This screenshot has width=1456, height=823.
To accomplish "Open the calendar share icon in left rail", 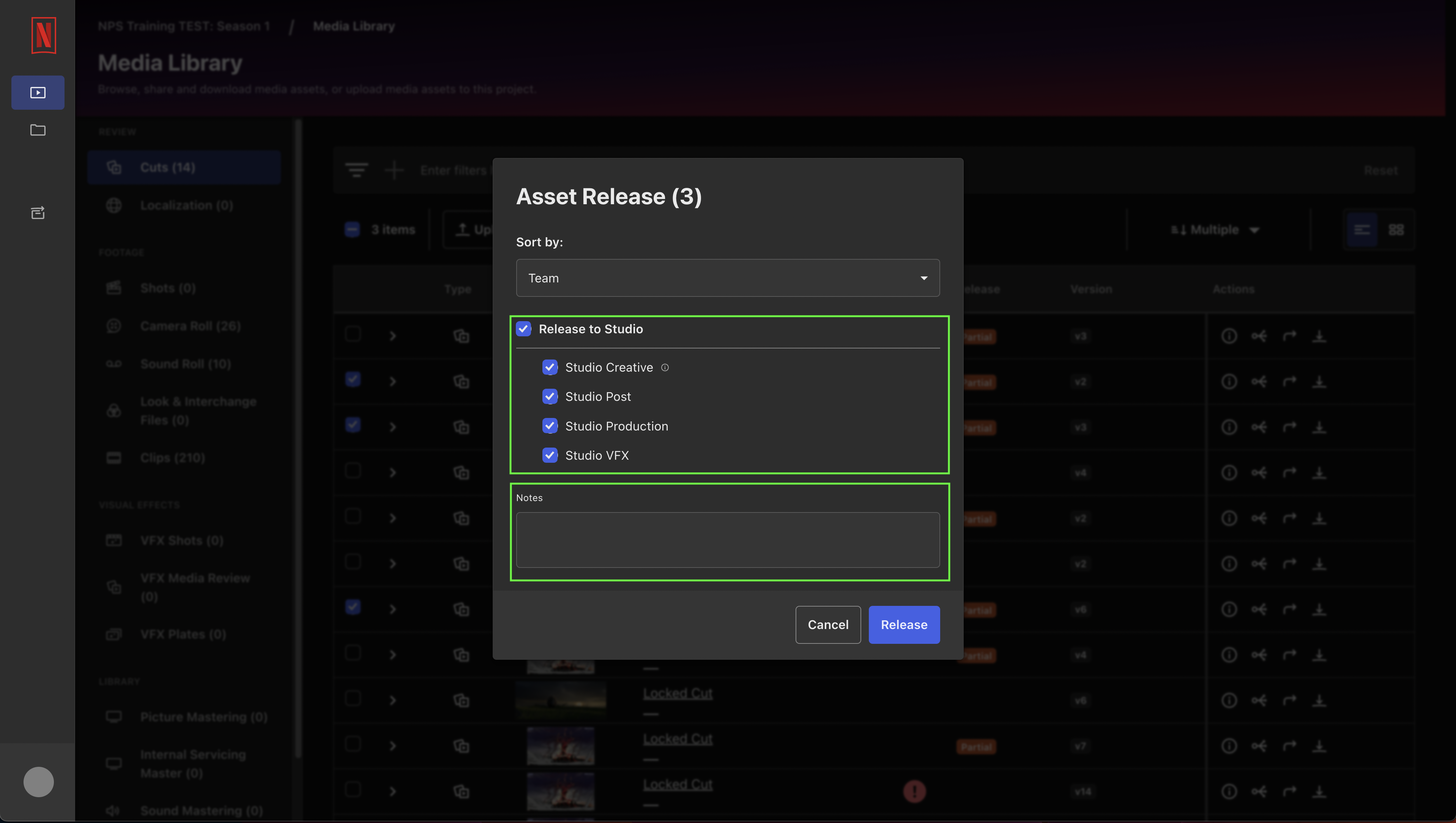I will pyautogui.click(x=38, y=213).
